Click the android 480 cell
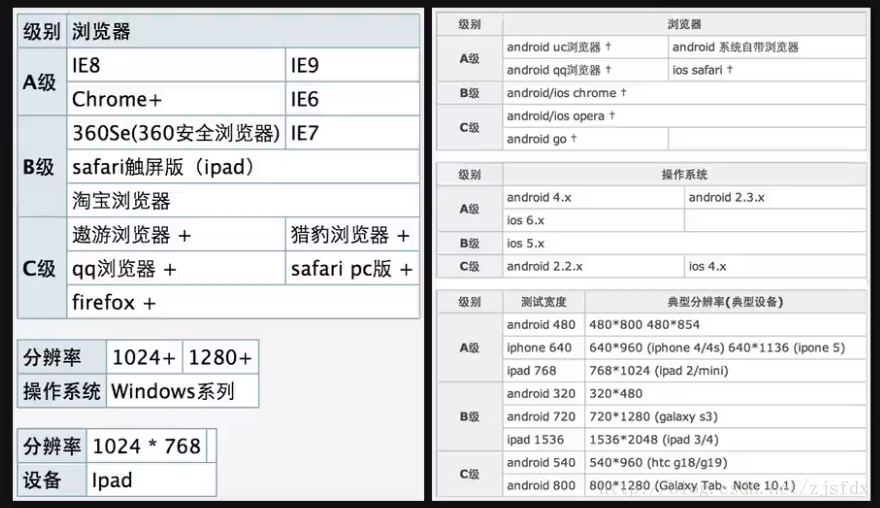880x508 pixels. (544, 325)
